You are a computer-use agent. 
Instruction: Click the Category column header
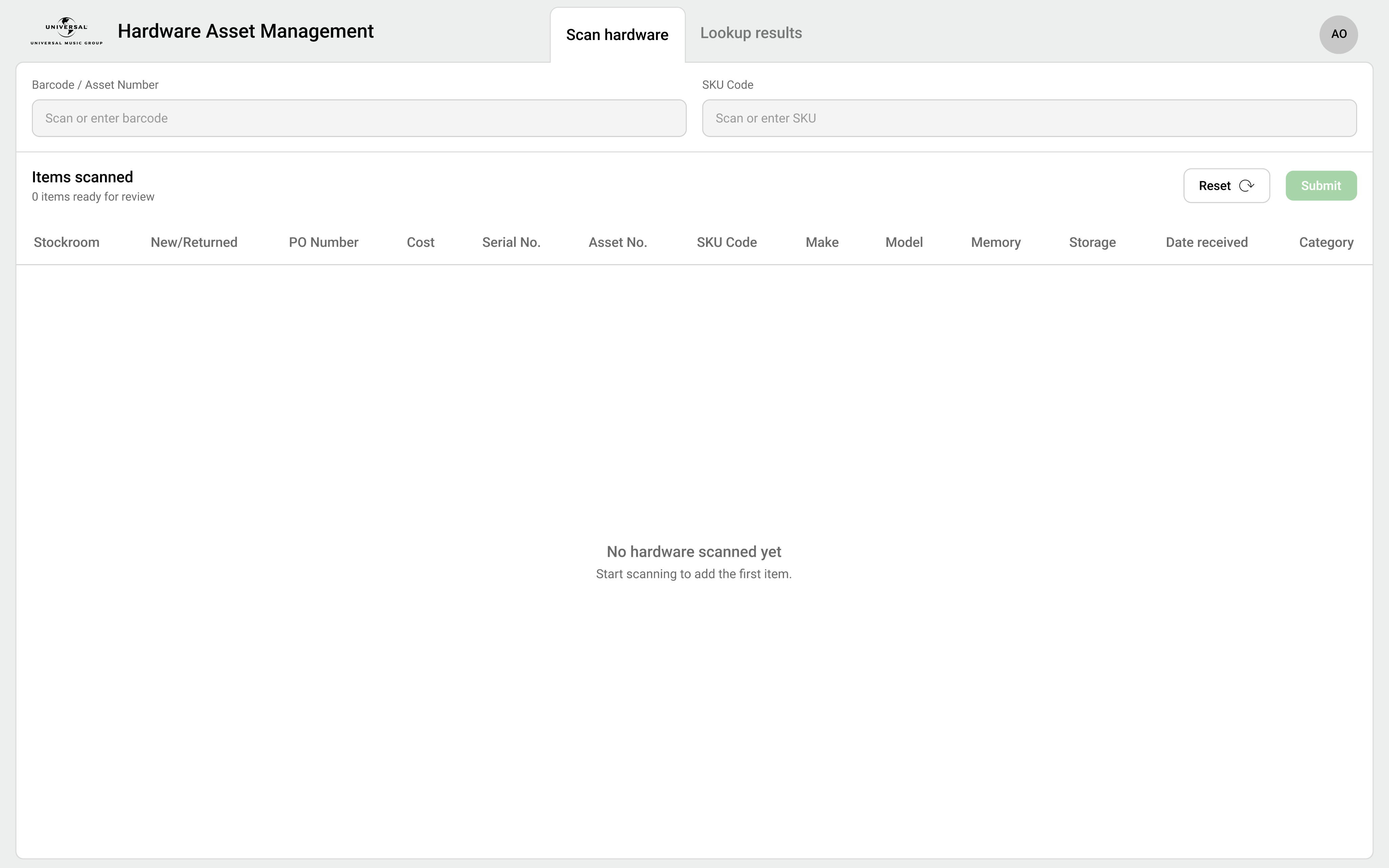(x=1326, y=242)
